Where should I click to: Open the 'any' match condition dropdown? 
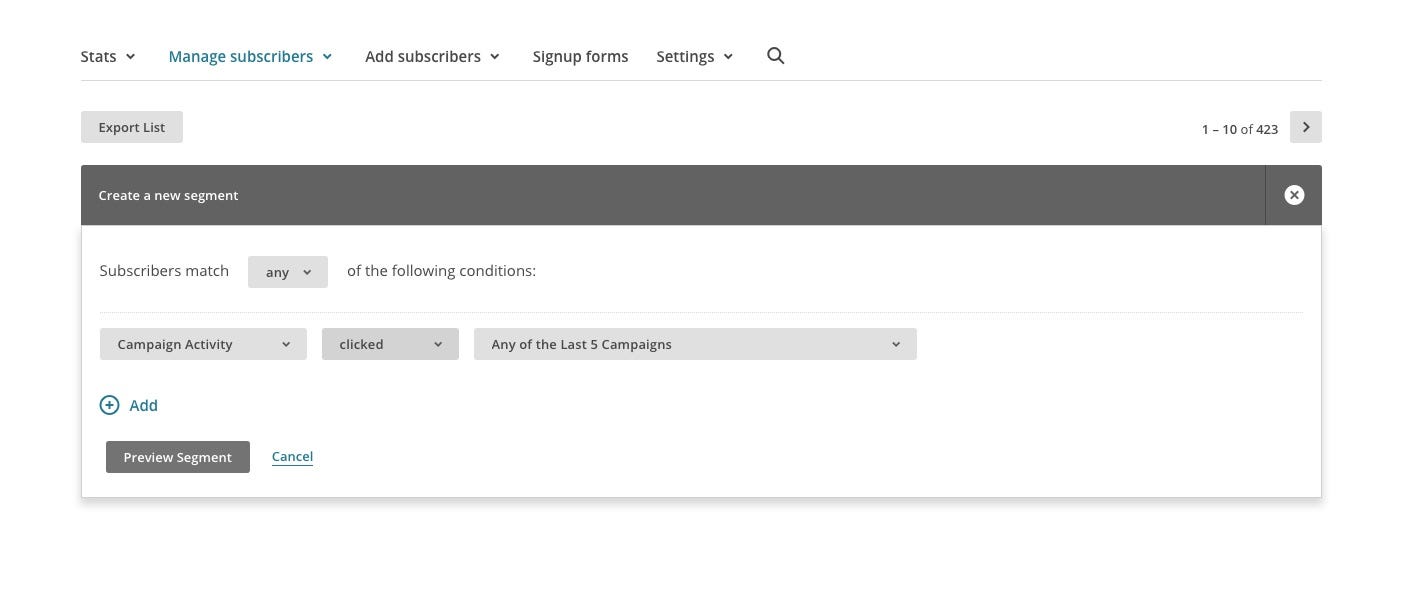287,272
